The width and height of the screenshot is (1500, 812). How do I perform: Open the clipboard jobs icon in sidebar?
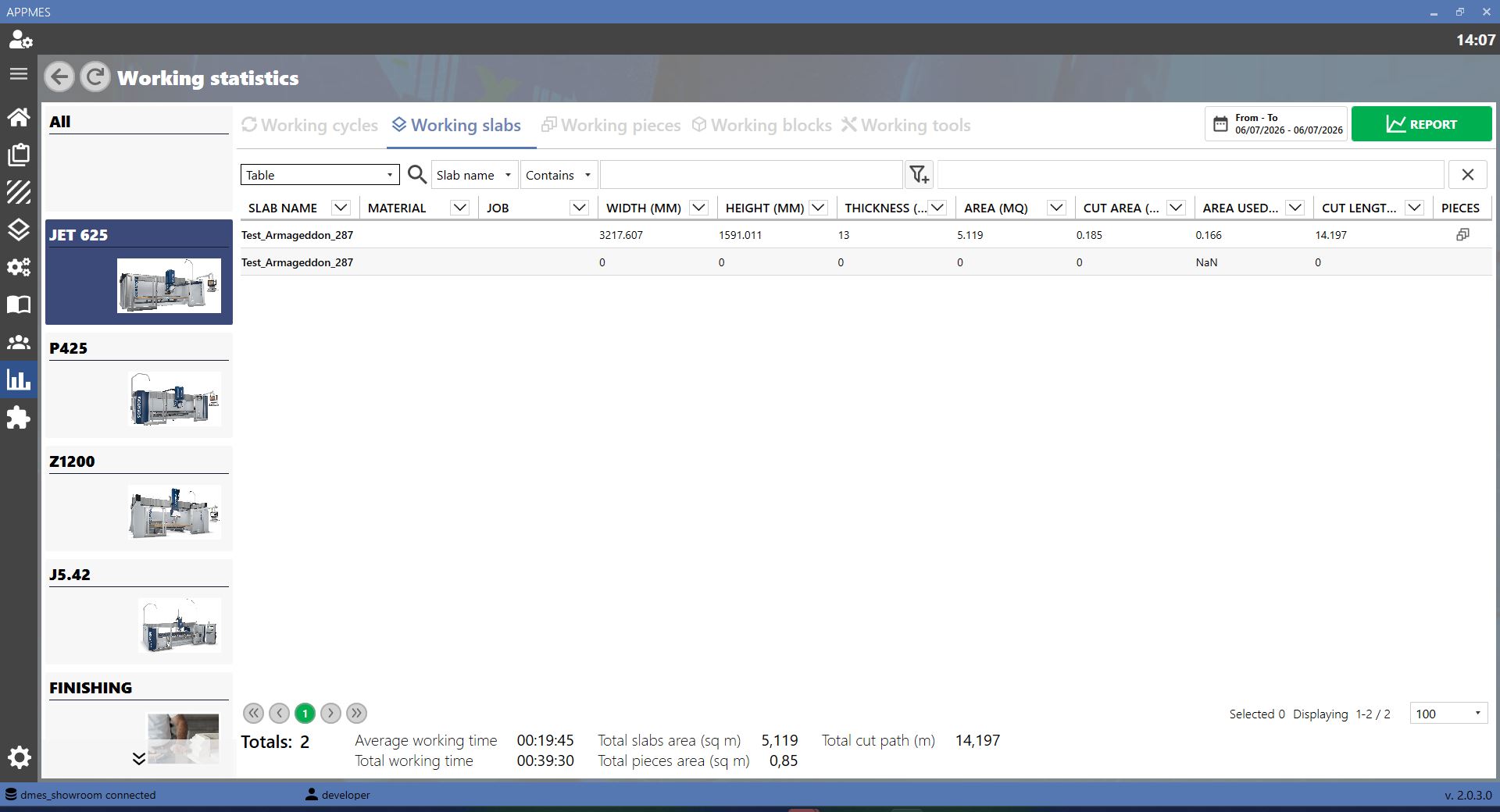(19, 155)
